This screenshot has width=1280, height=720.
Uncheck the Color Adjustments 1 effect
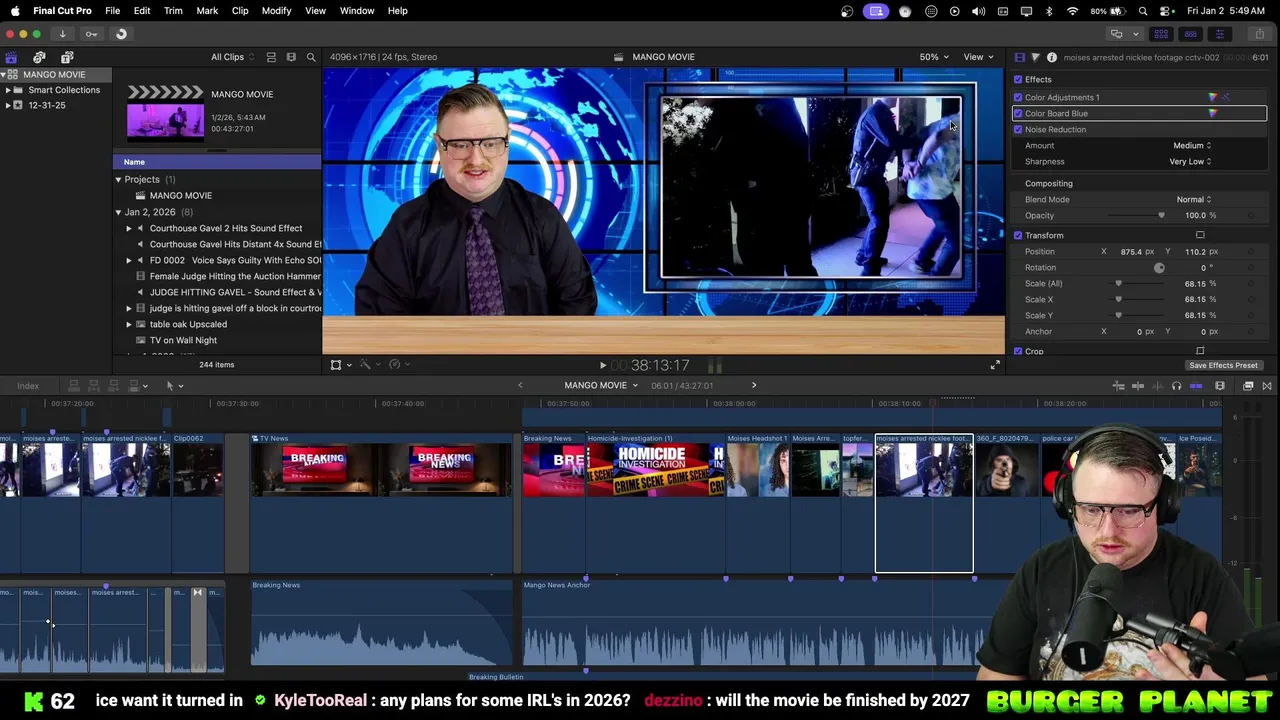pos(1018,97)
